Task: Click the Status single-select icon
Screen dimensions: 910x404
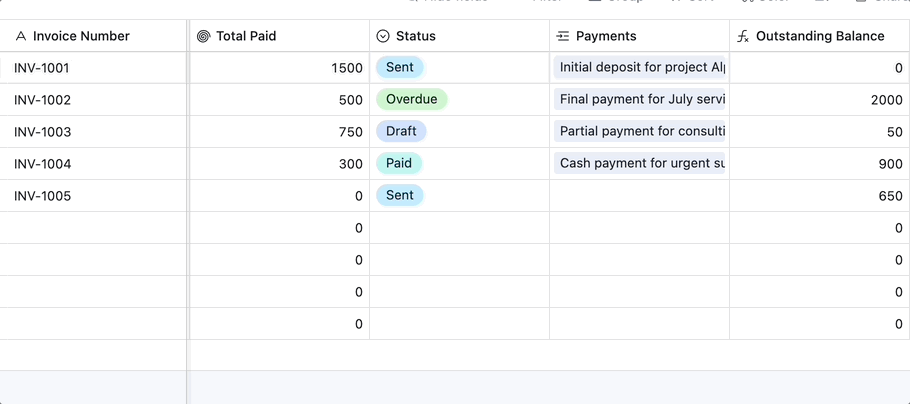Action: pyautogui.click(x=383, y=36)
